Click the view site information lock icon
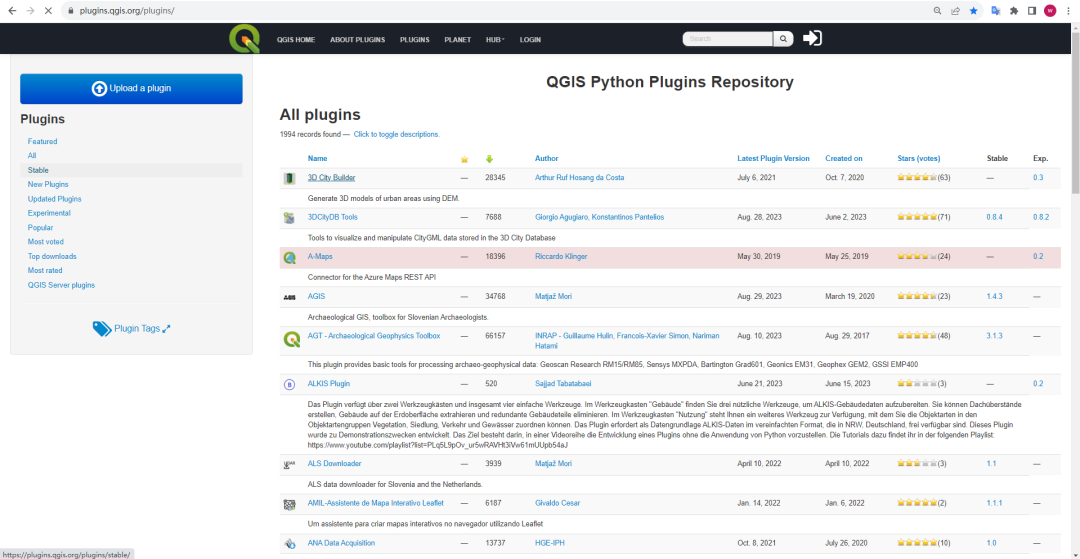Viewport: 1080px width, 559px height. 70,11
